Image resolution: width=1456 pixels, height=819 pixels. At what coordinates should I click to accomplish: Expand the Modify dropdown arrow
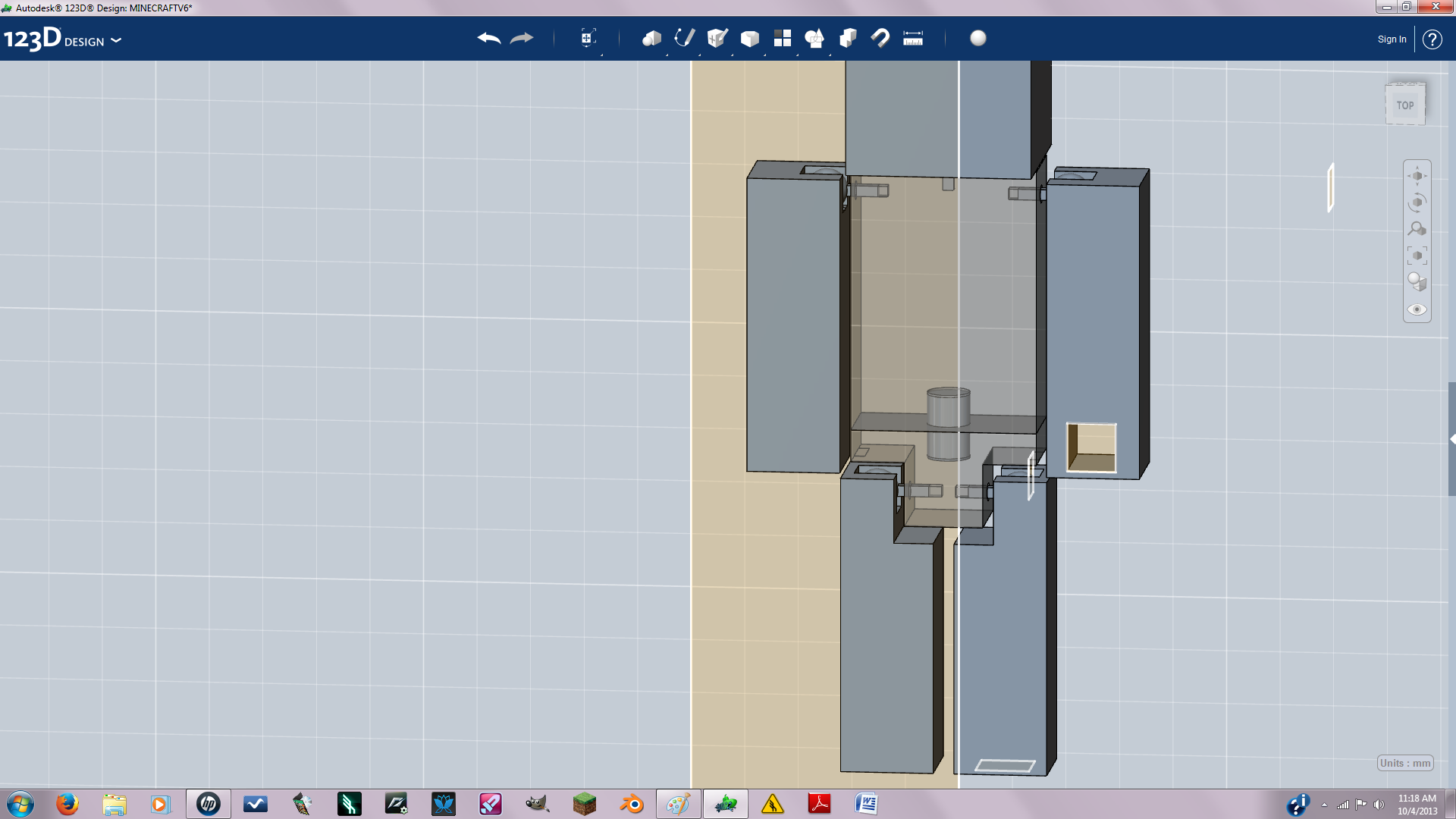(x=765, y=55)
